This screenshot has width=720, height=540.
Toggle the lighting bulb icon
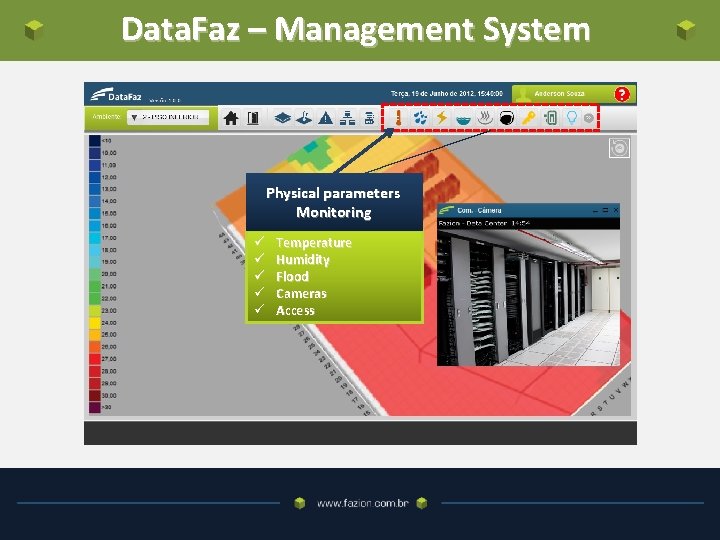(x=572, y=118)
